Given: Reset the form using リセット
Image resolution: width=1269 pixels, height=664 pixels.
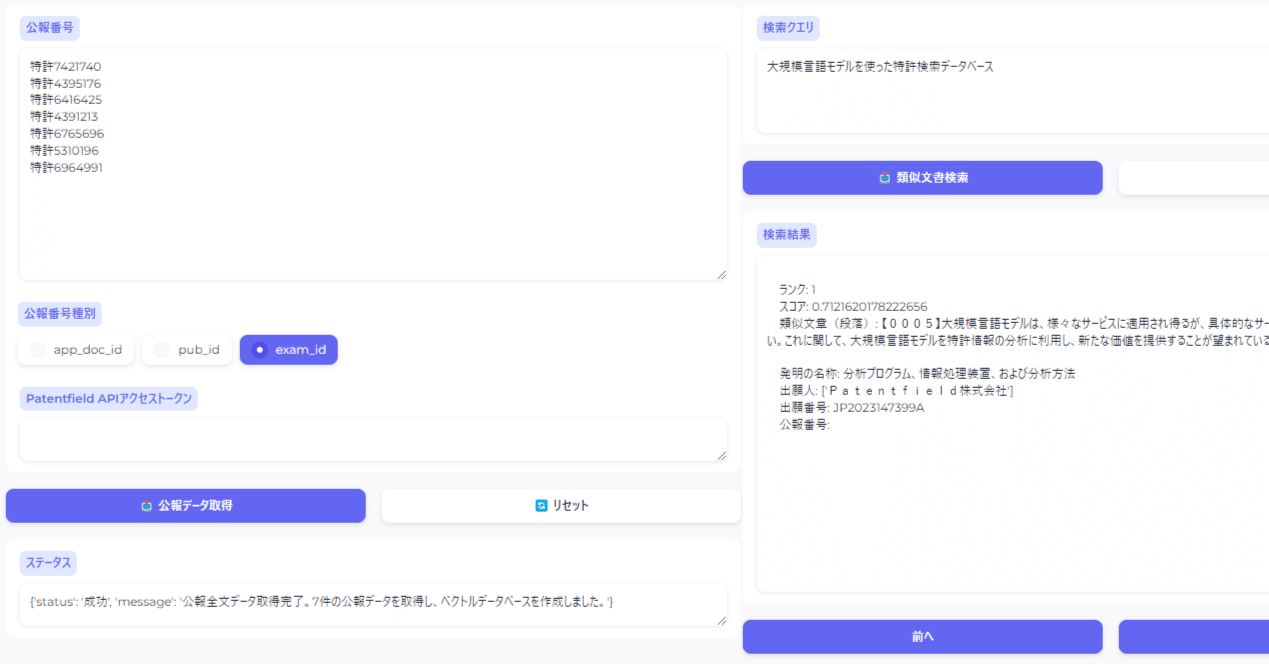Looking at the screenshot, I should click(560, 505).
